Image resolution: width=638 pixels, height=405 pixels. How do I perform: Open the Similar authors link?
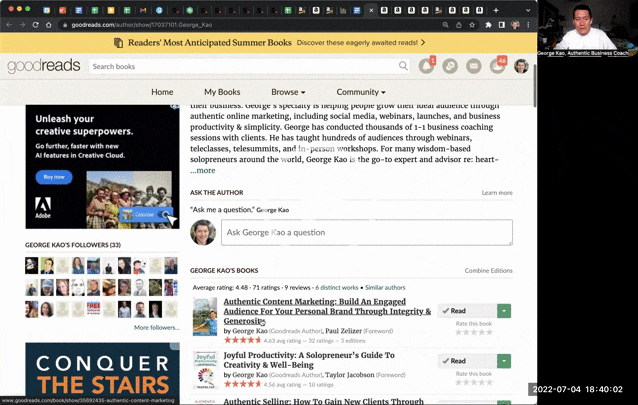coord(385,287)
